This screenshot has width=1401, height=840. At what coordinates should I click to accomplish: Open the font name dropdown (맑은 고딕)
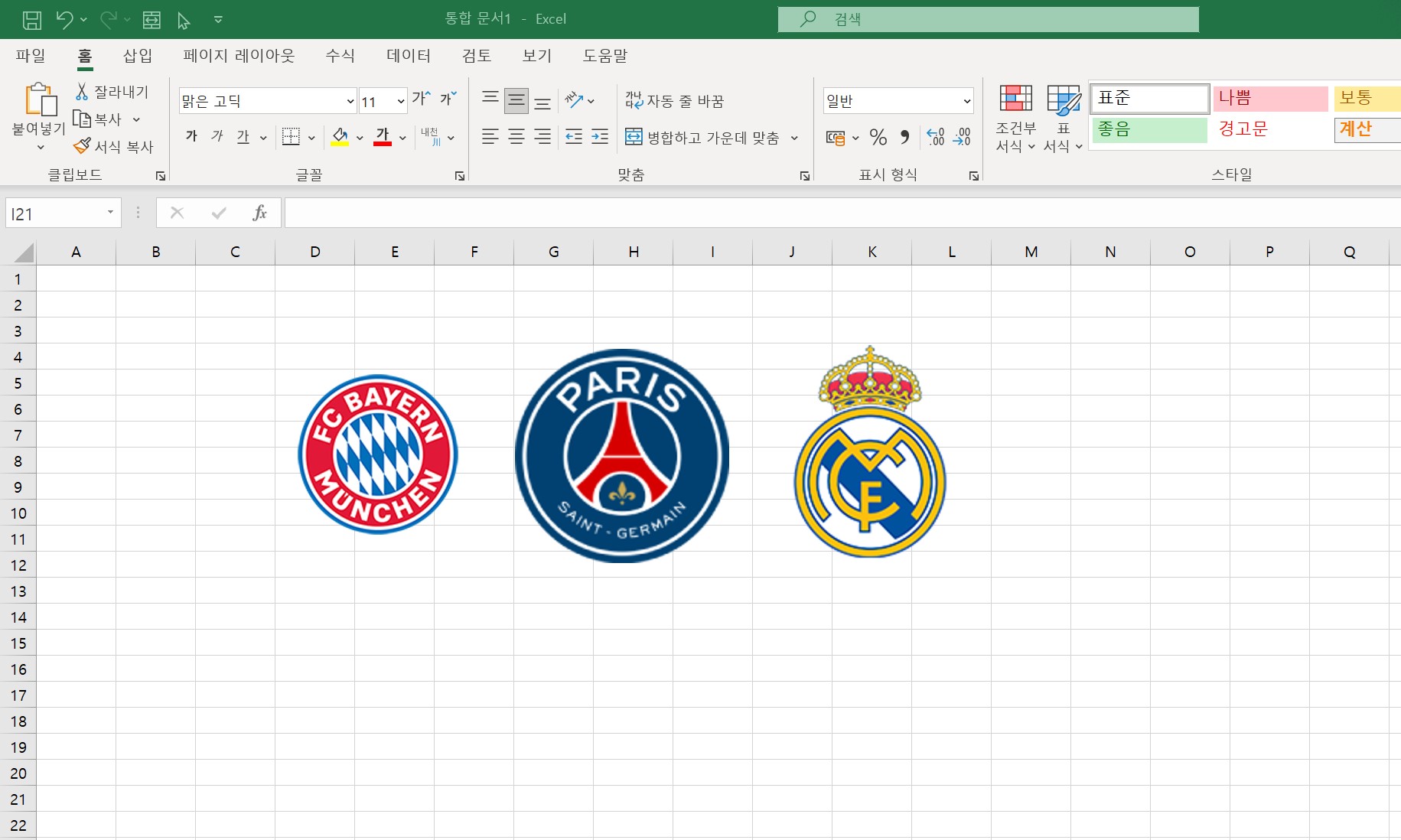pos(350,101)
